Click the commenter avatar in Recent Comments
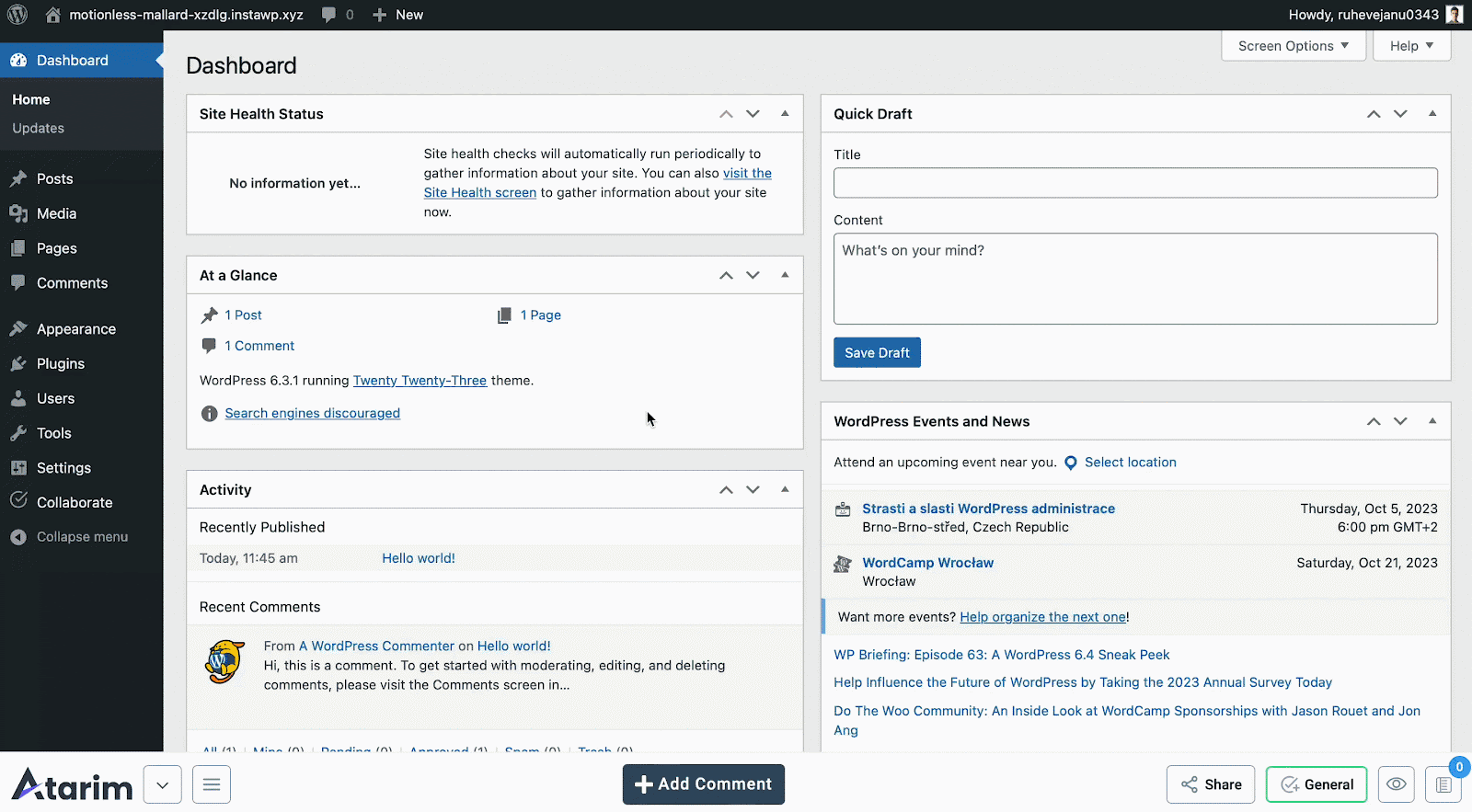1472x812 pixels. pyautogui.click(x=224, y=662)
